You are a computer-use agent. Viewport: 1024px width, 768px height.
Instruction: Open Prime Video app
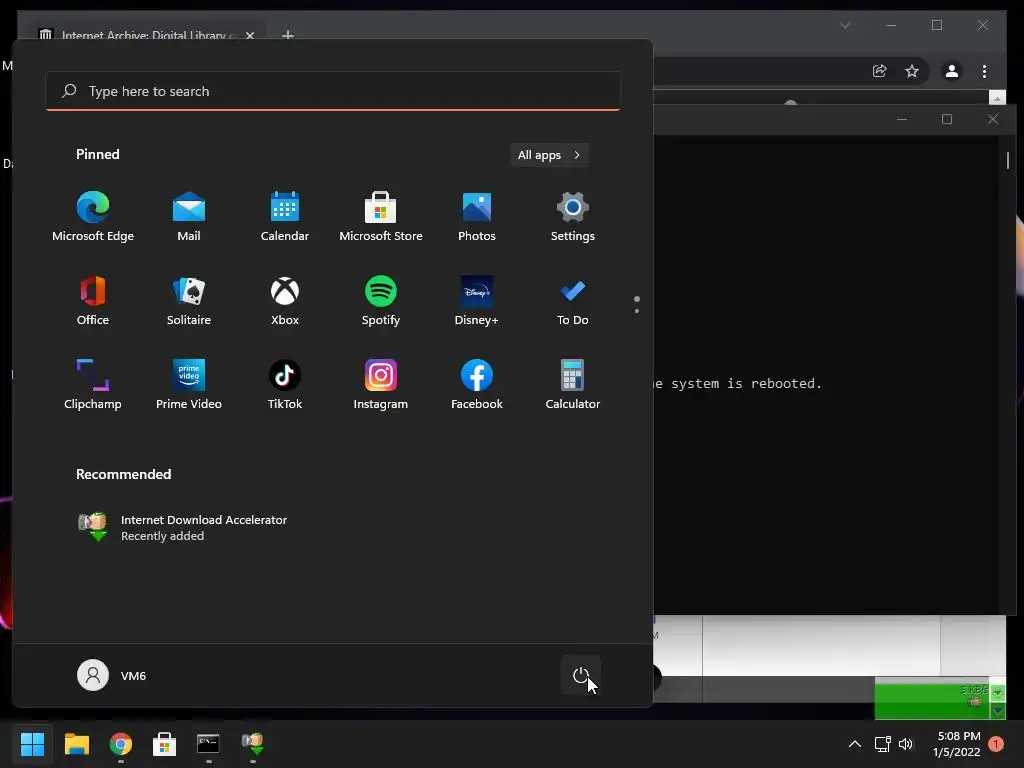pyautogui.click(x=189, y=385)
